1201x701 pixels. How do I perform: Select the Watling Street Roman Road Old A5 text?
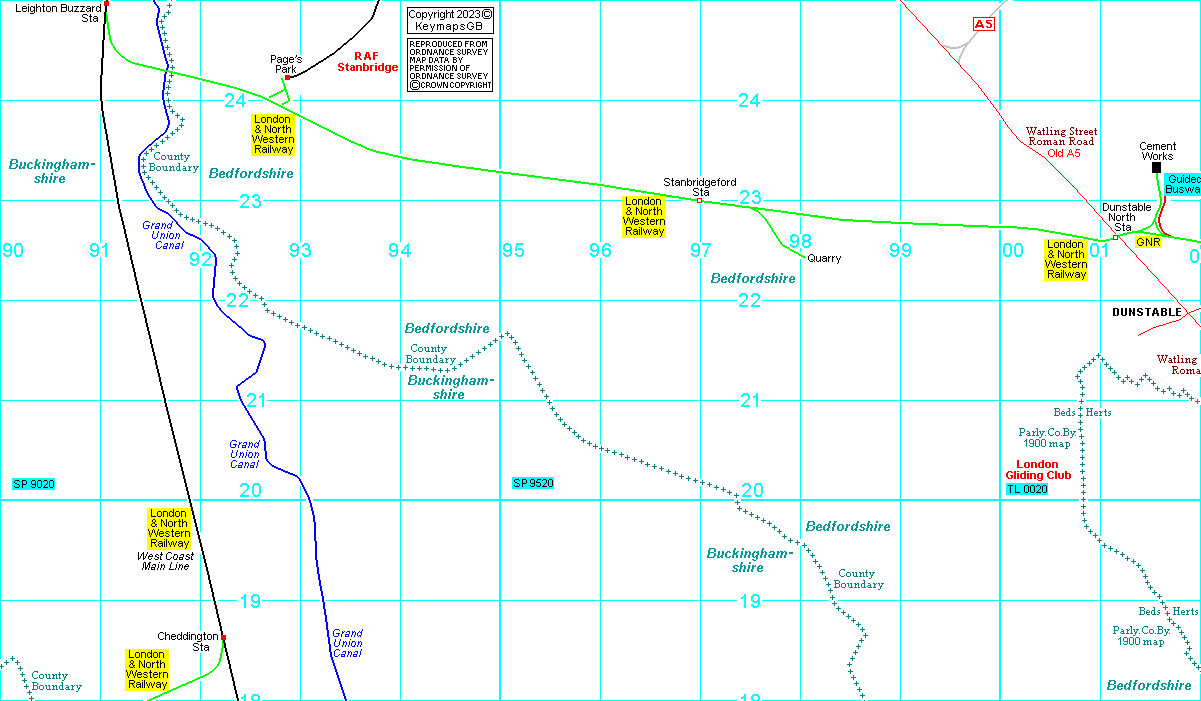tap(1061, 142)
